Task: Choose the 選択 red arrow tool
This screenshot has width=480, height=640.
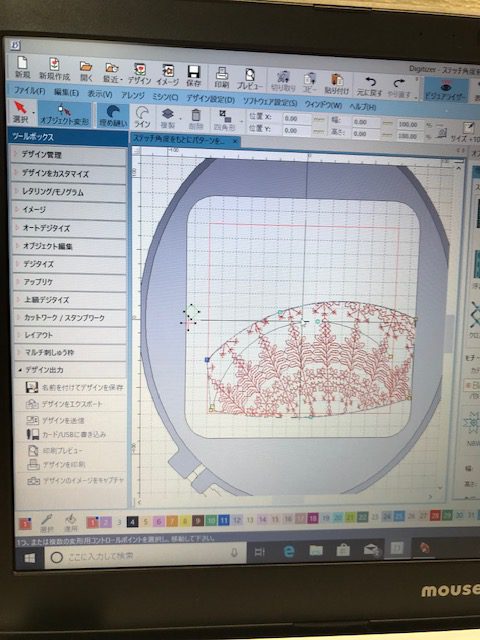Action: [x=20, y=112]
